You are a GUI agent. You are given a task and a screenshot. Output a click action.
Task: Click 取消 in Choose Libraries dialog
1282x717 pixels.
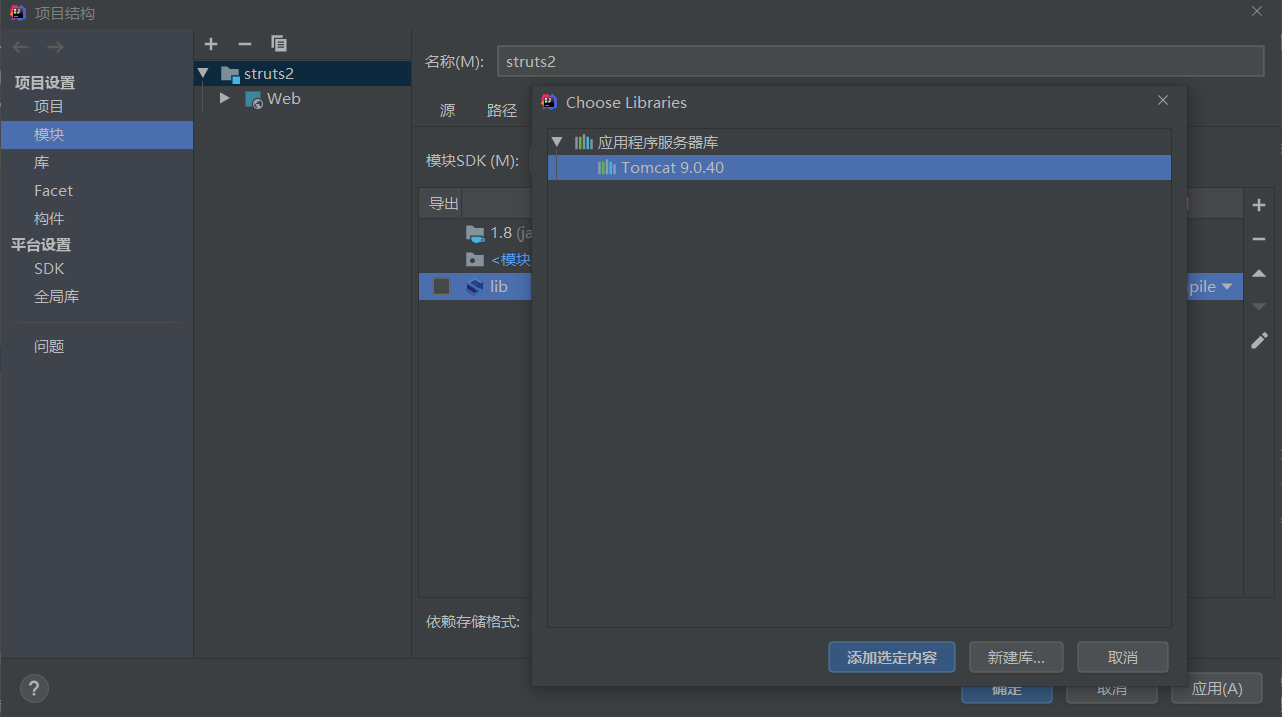pos(1123,657)
